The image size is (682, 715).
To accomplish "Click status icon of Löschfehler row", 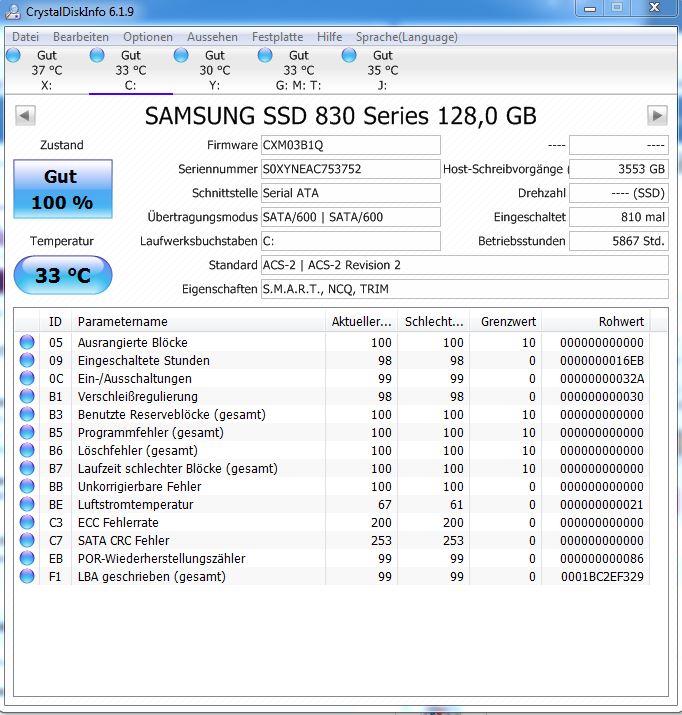I will point(27,450).
